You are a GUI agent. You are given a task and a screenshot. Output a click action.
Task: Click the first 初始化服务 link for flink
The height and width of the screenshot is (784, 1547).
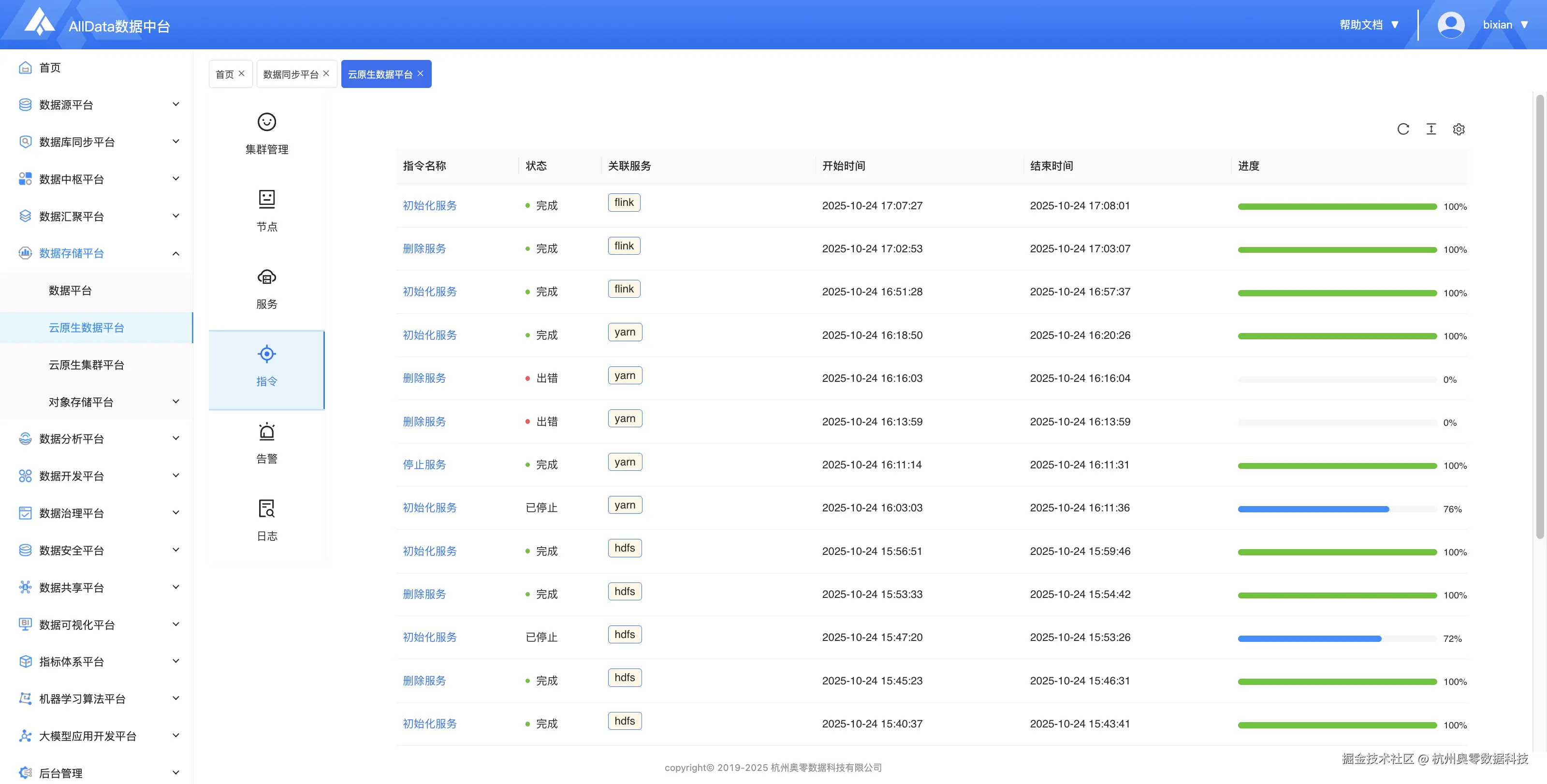[x=429, y=205]
